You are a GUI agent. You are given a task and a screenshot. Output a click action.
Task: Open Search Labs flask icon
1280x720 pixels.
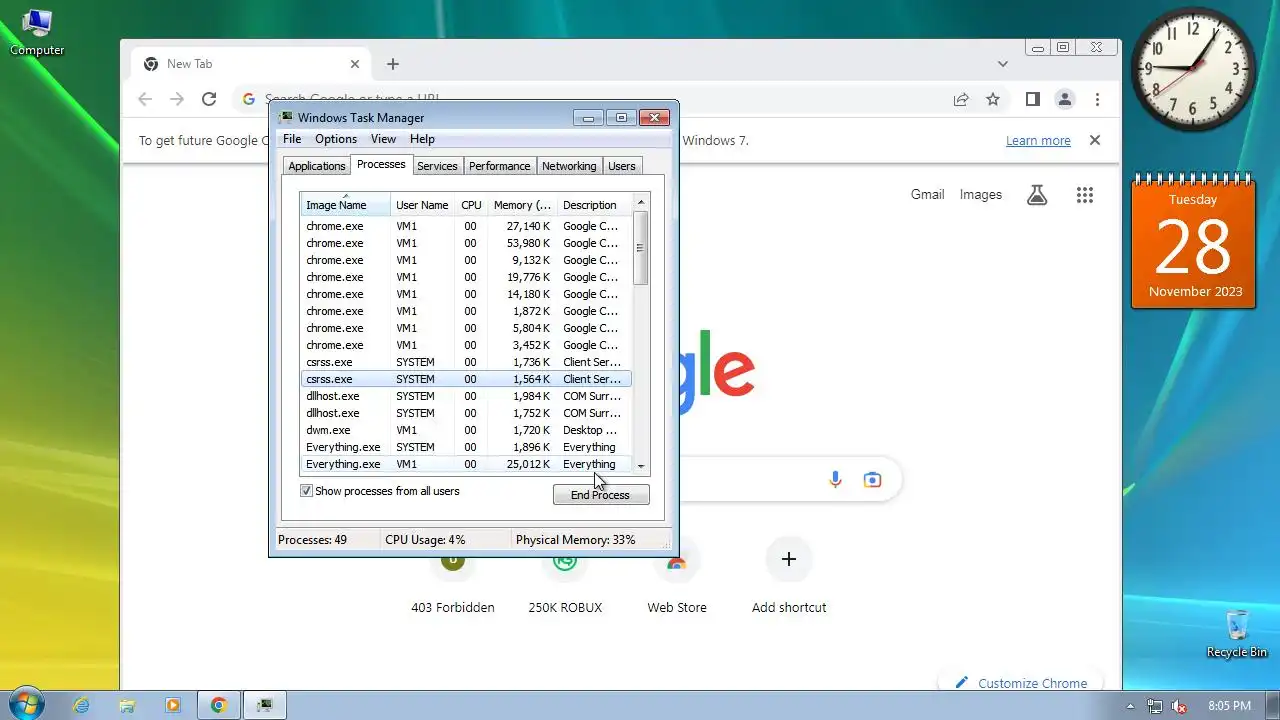point(1037,195)
